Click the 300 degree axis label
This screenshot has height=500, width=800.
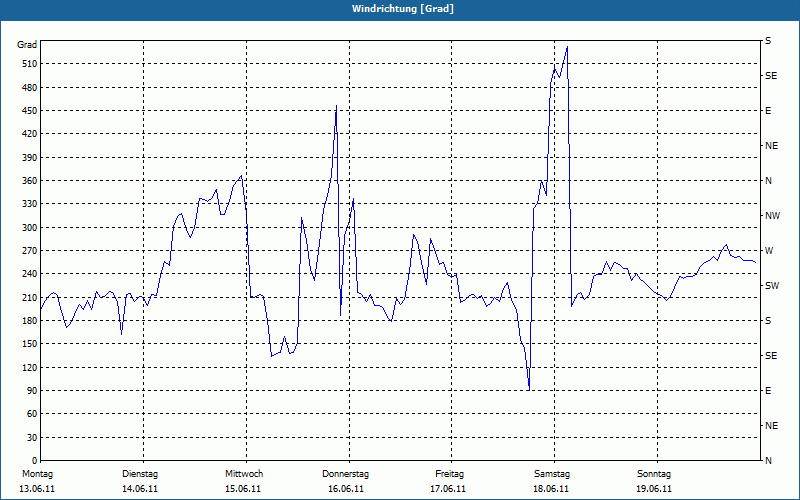click(x=29, y=227)
